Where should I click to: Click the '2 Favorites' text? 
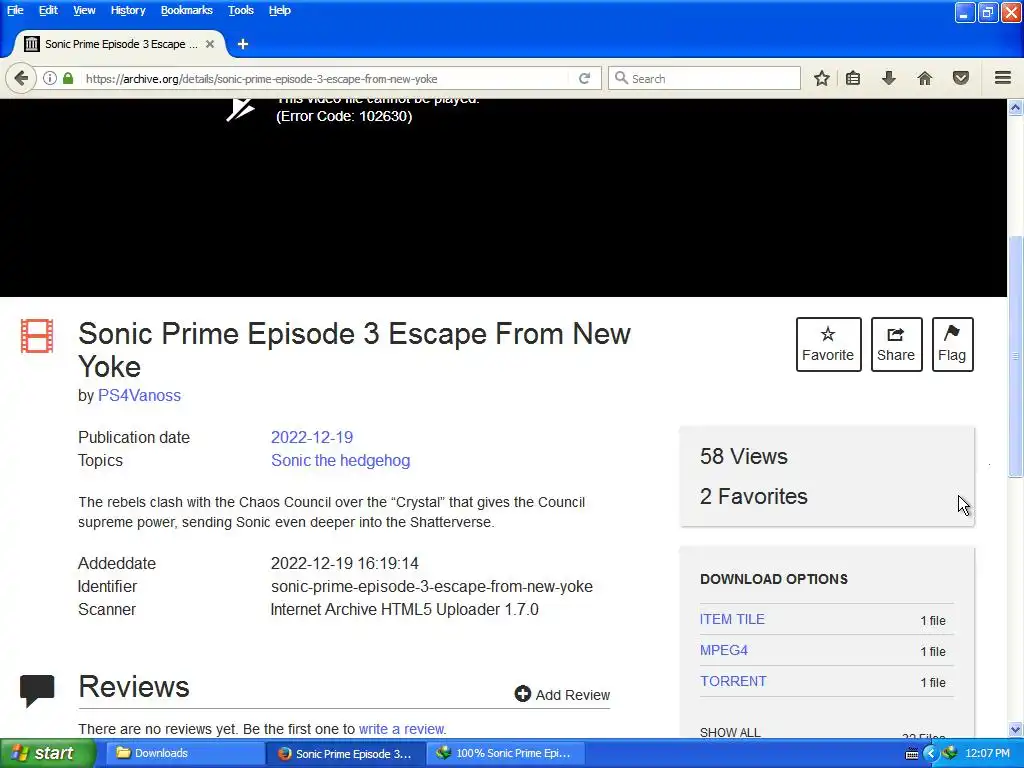click(754, 496)
